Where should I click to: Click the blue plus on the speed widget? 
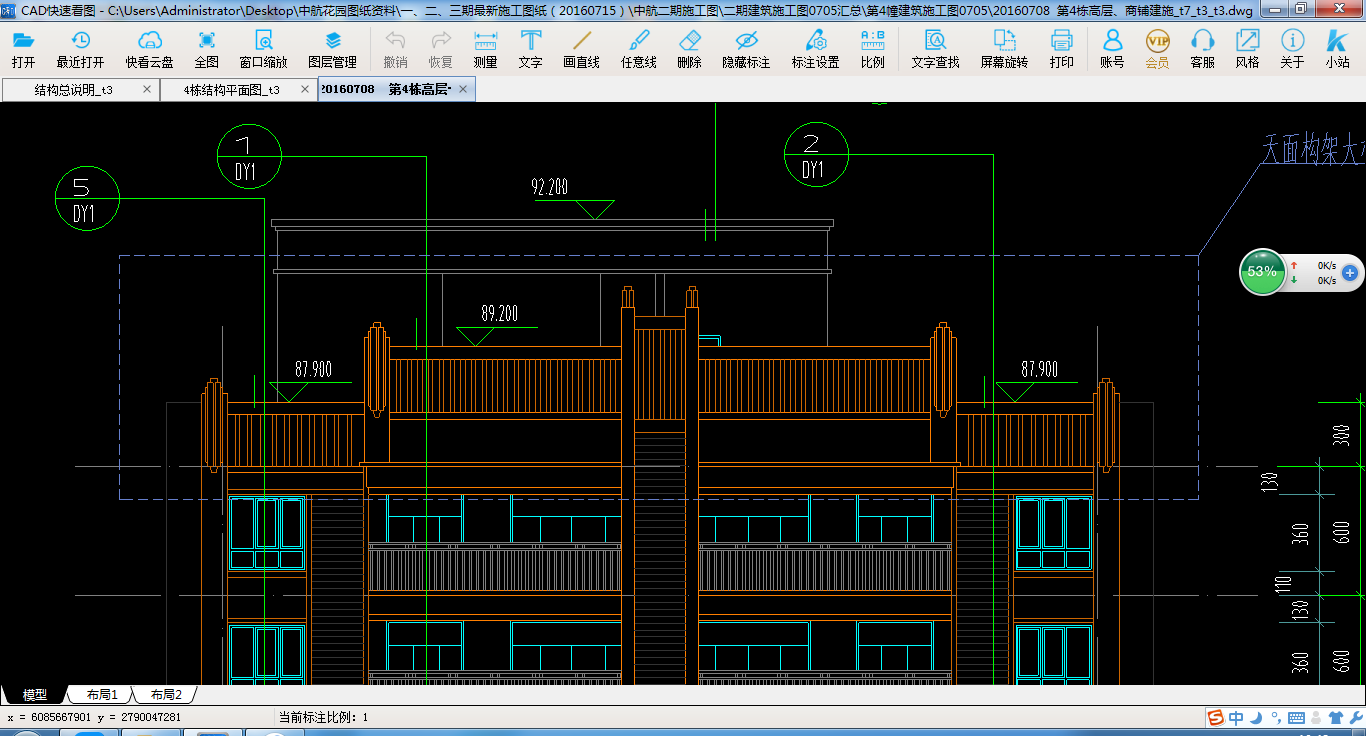[x=1349, y=272]
